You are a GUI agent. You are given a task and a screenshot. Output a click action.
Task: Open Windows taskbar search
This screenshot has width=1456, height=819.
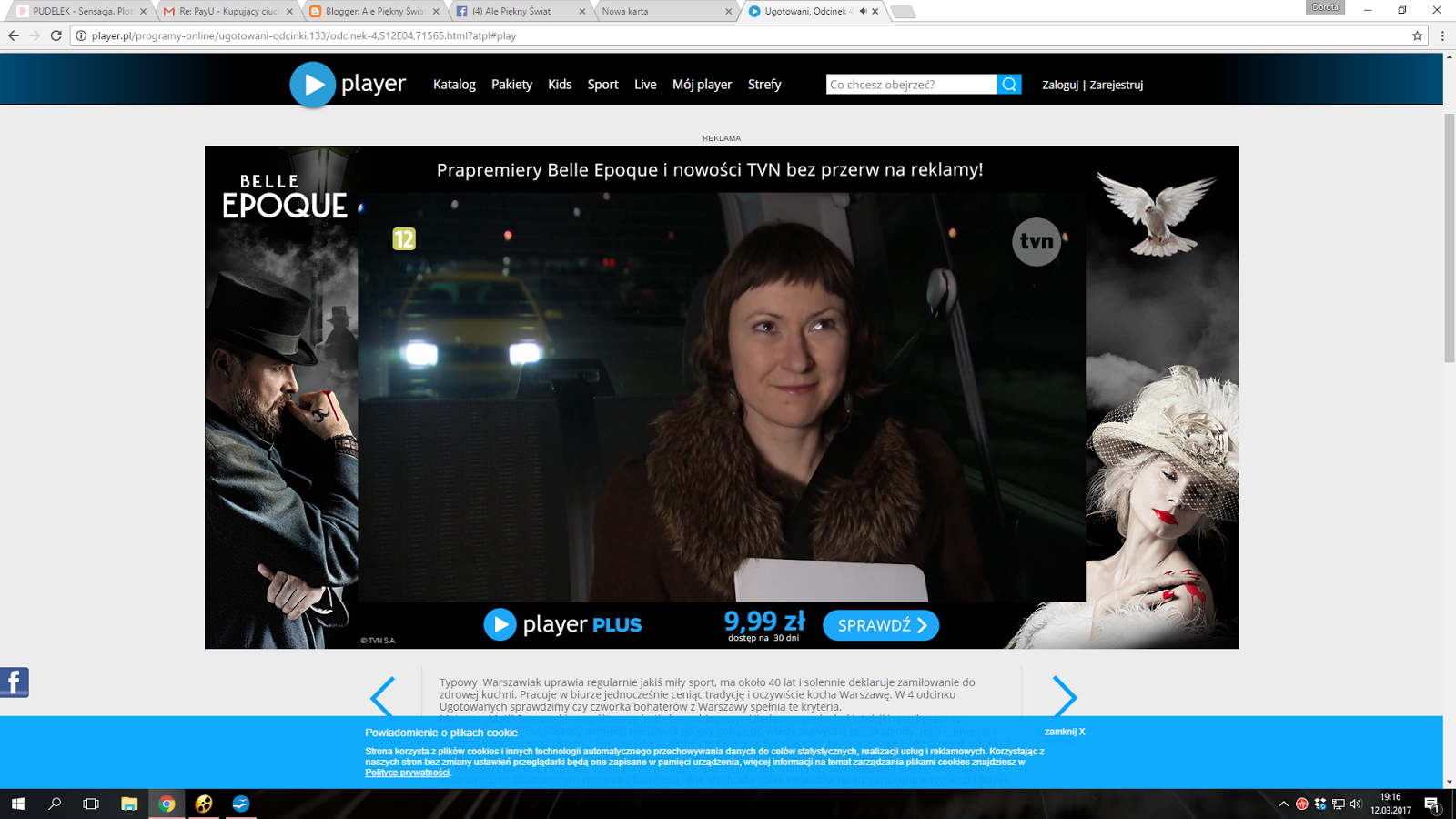(55, 804)
